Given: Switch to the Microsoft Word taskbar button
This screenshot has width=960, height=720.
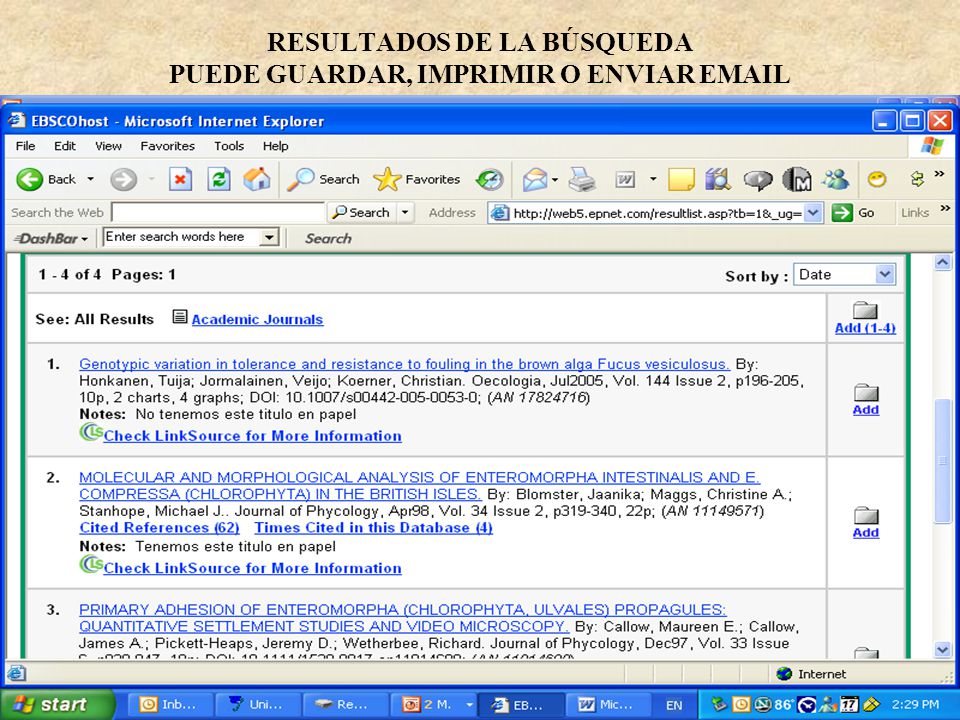Looking at the screenshot, I should pos(607,705).
